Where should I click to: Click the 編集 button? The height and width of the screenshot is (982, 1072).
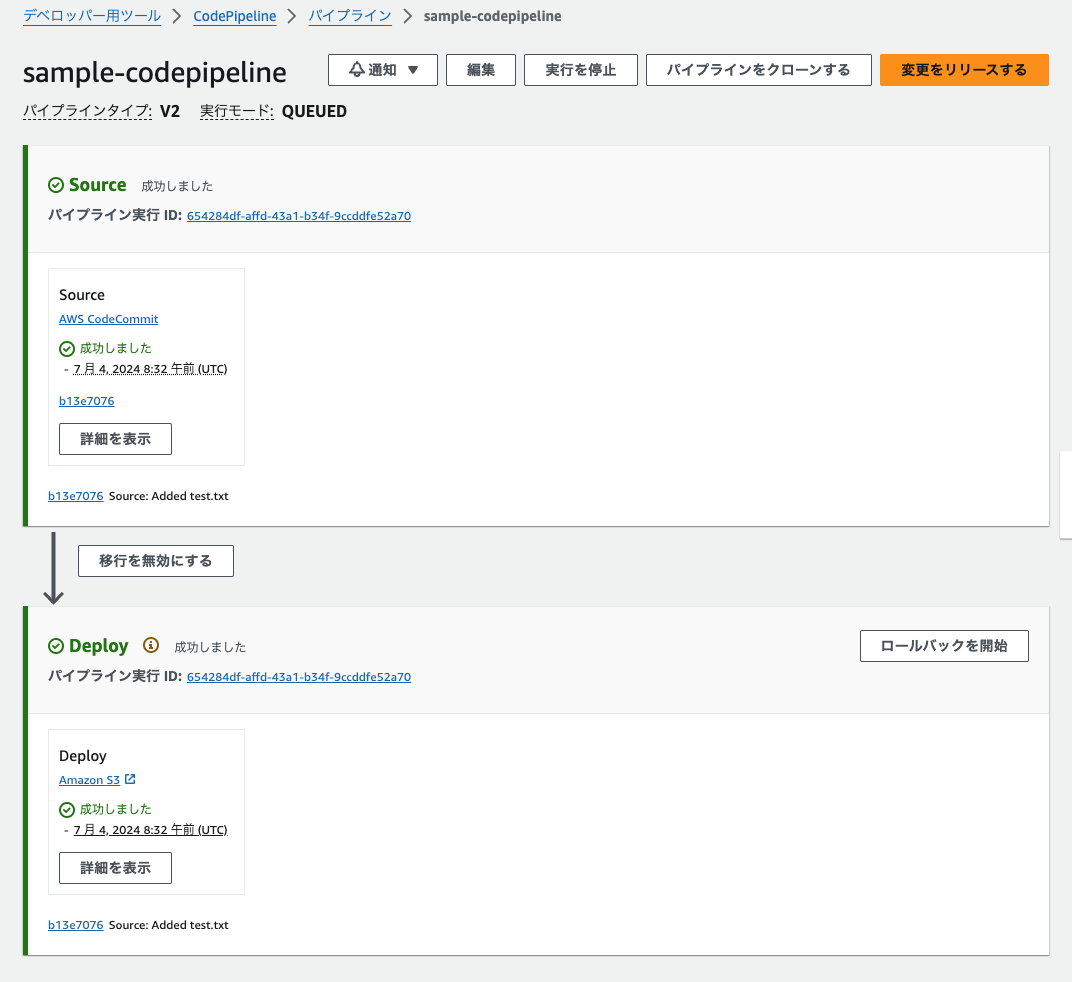tap(480, 70)
